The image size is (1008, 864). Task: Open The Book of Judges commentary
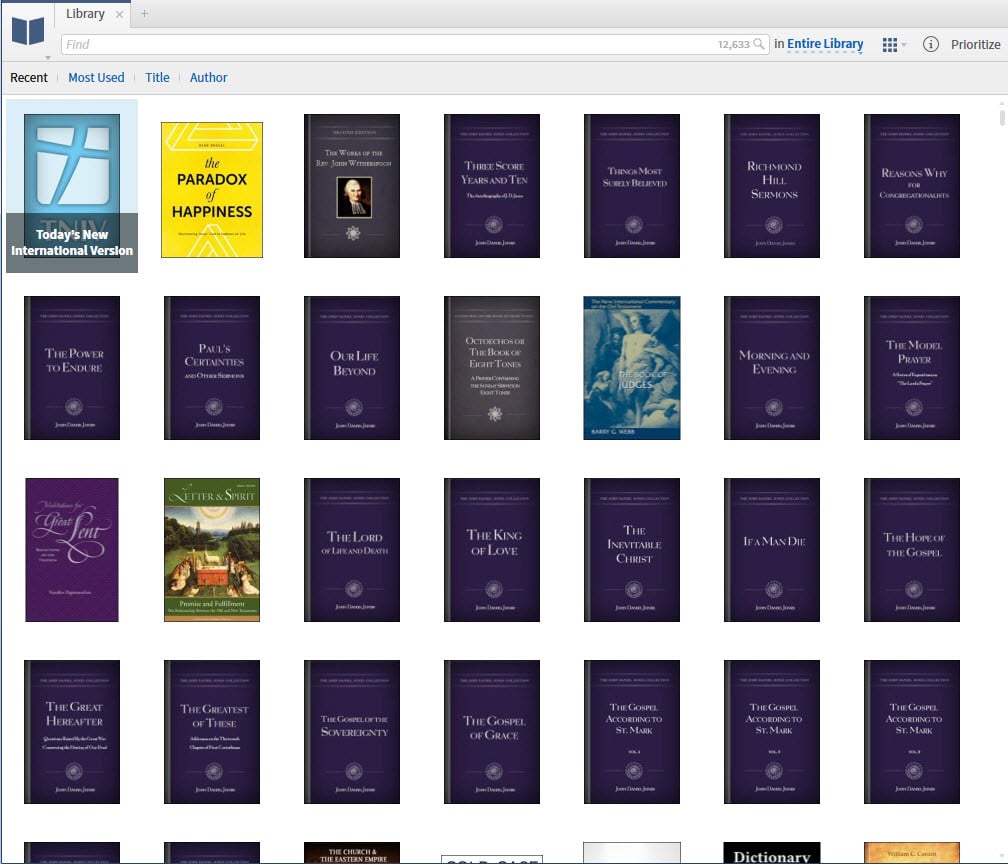tap(632, 368)
